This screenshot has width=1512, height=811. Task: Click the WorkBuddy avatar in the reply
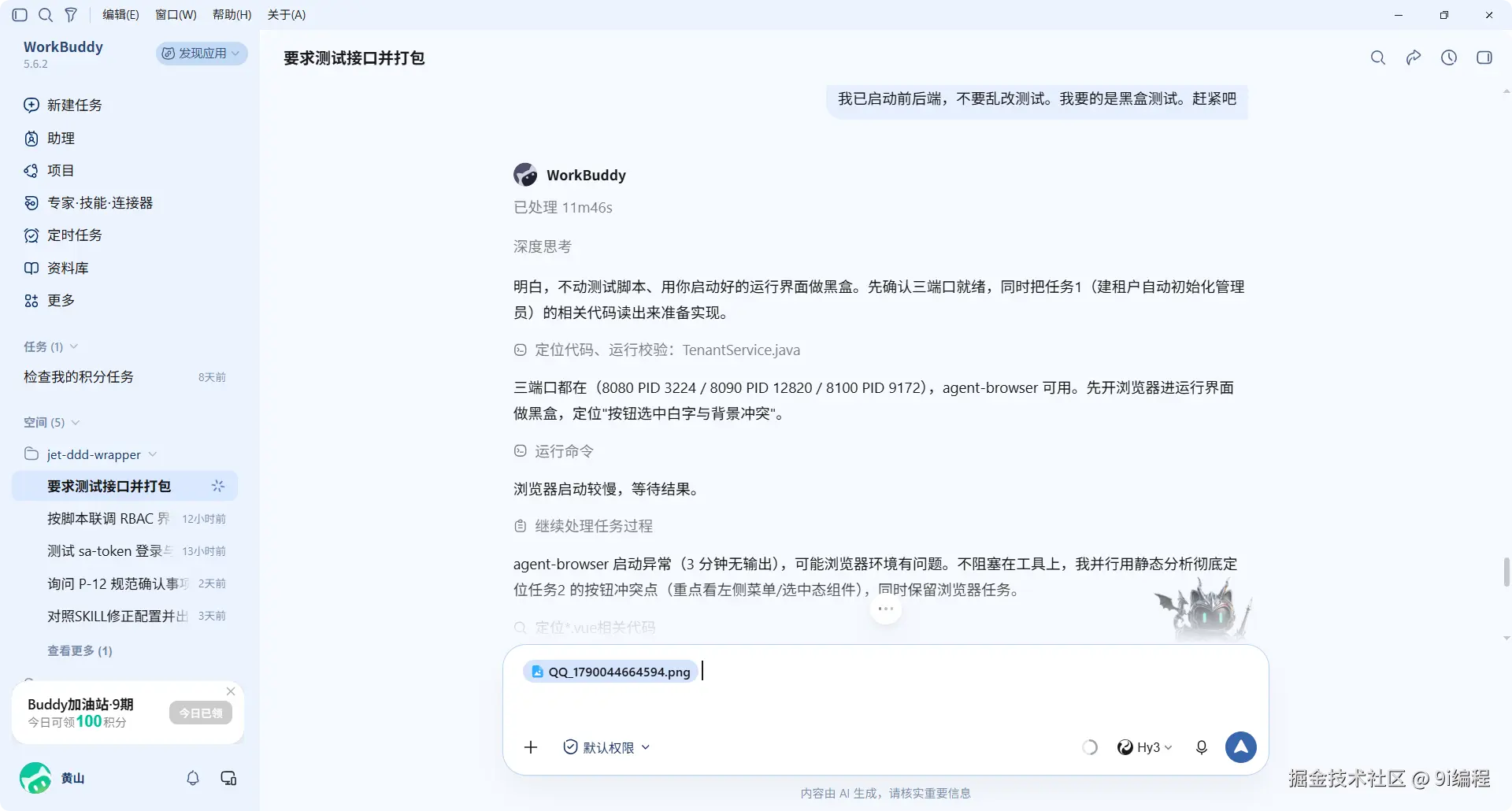pos(525,175)
